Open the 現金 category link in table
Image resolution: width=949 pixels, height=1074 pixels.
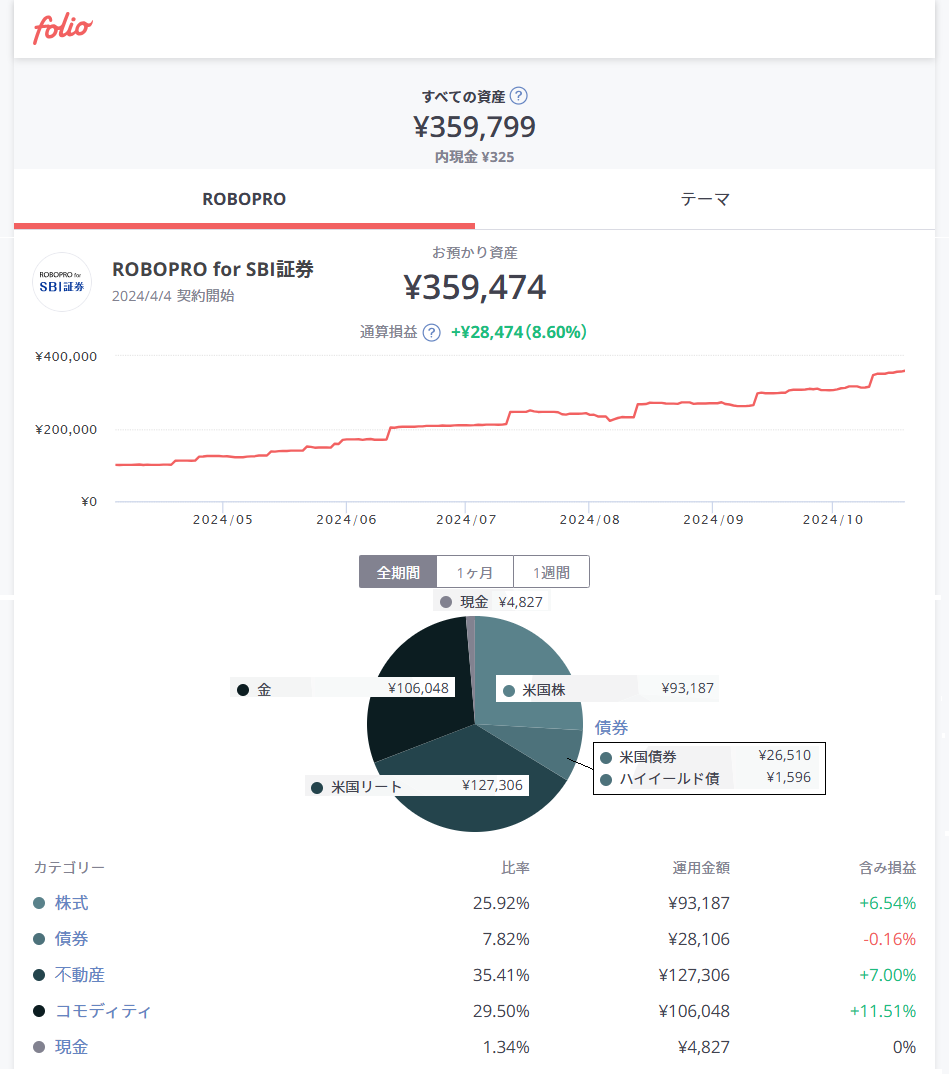(x=71, y=1047)
